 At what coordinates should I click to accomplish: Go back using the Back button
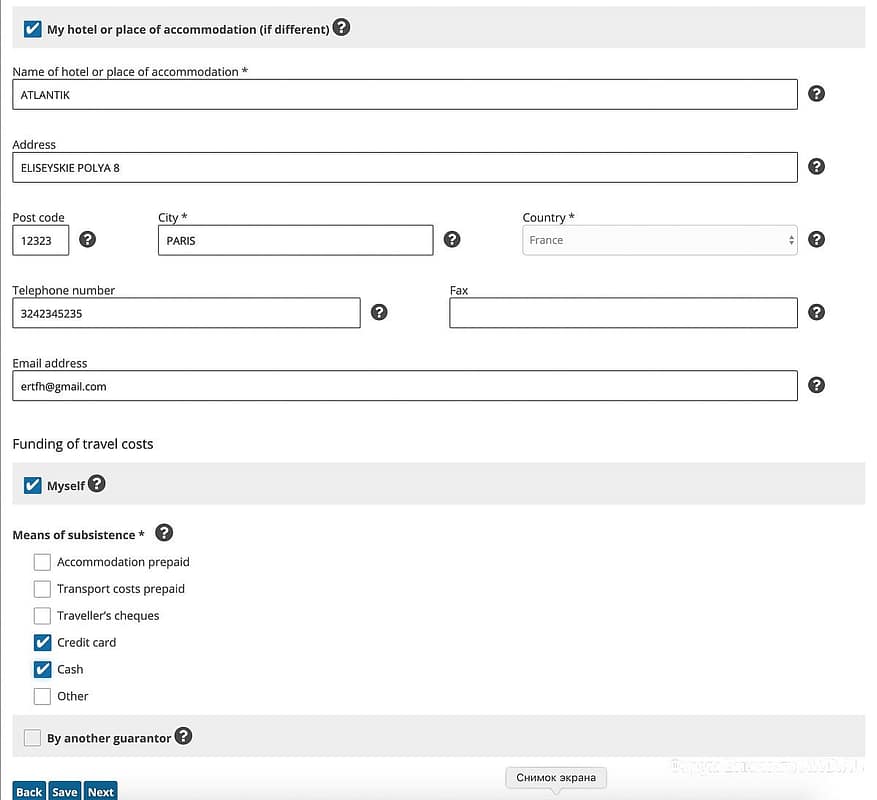[29, 791]
